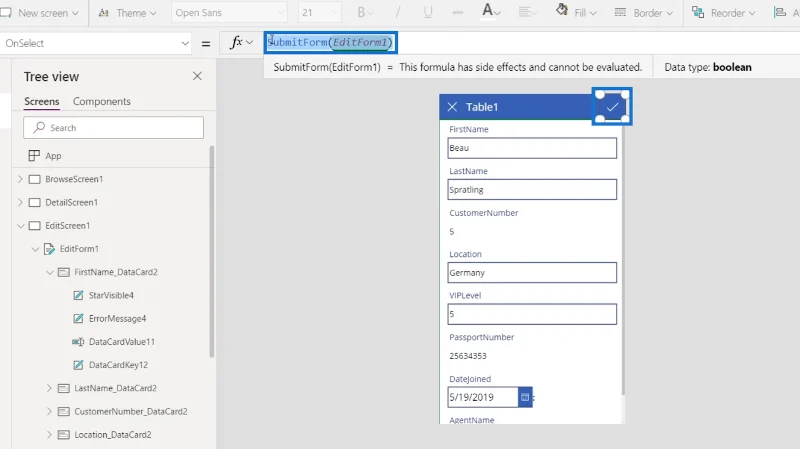Expand DetailScreen1 in the tree
This screenshot has width=800, height=449.
click(x=20, y=203)
